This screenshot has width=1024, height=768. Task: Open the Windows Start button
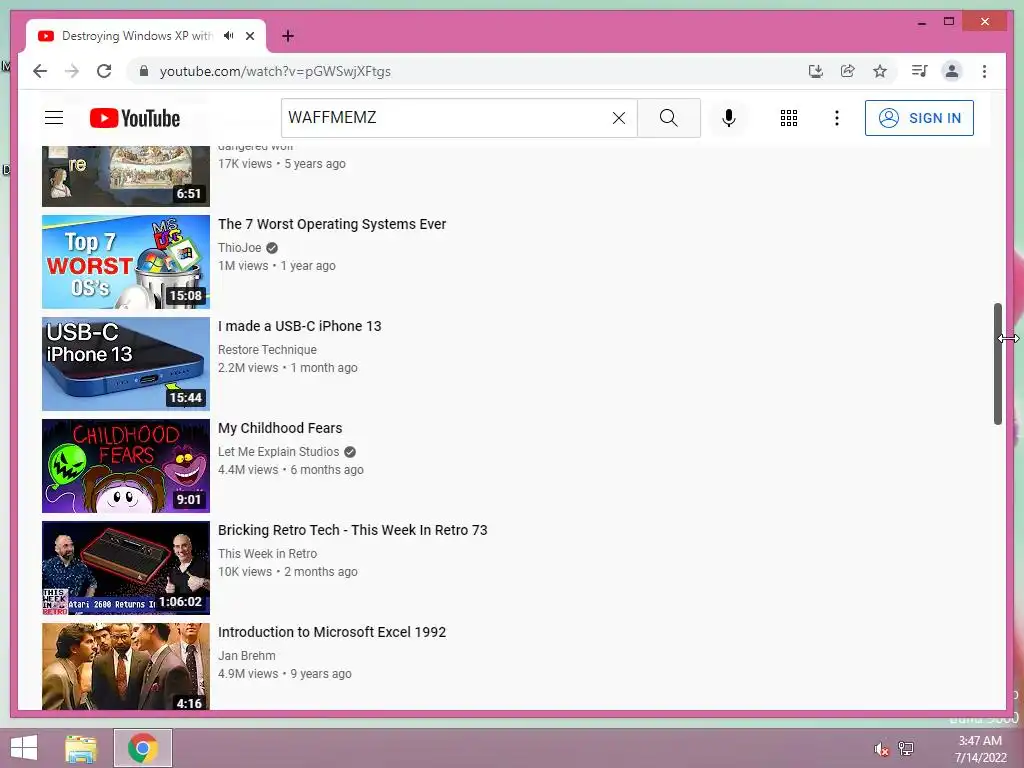[x=24, y=748]
